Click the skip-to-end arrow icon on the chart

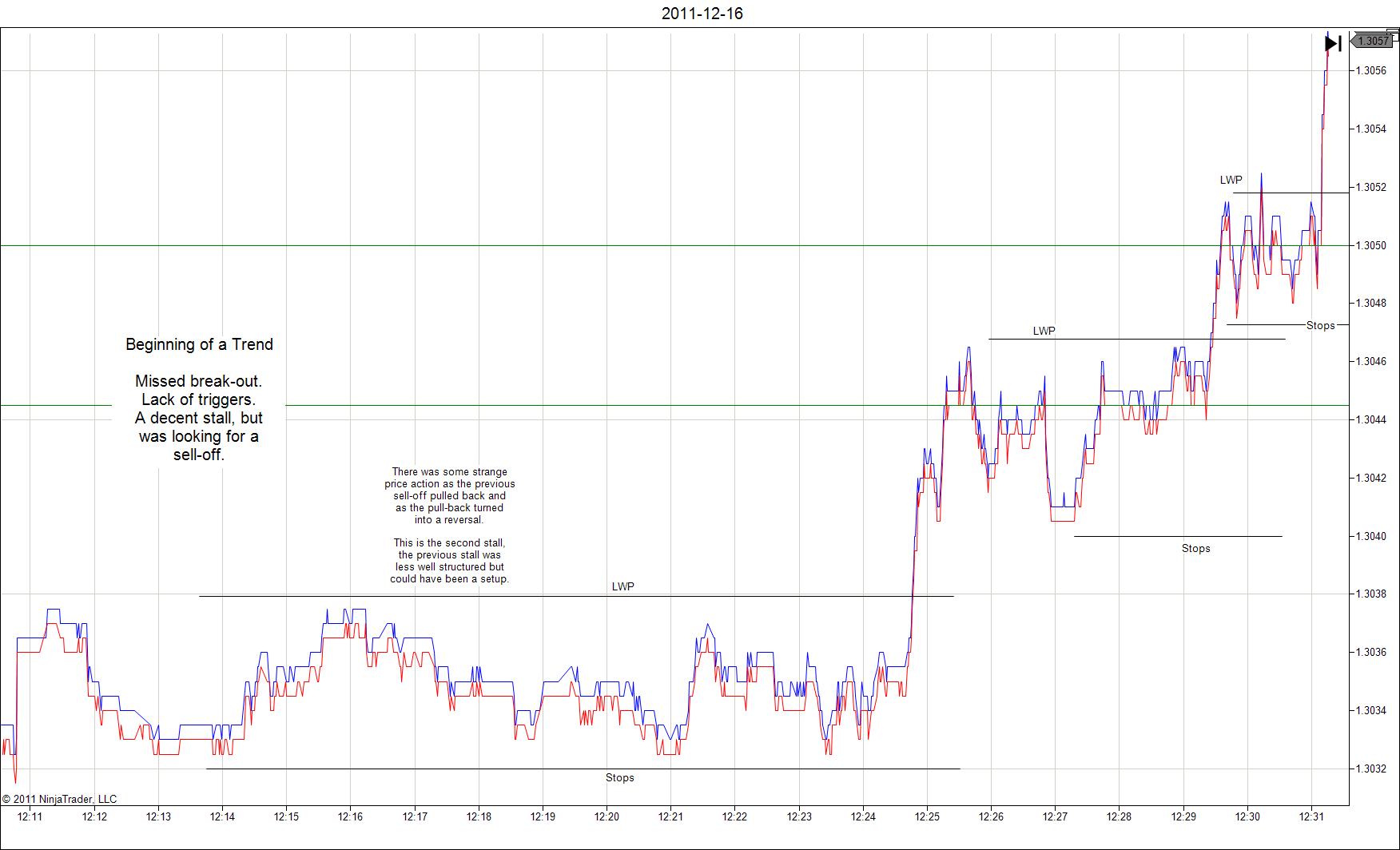1333,43
